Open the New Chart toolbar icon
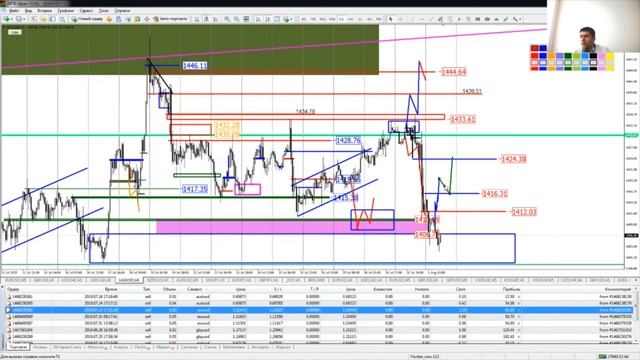This screenshot has width=640, height=360. tap(7, 19)
